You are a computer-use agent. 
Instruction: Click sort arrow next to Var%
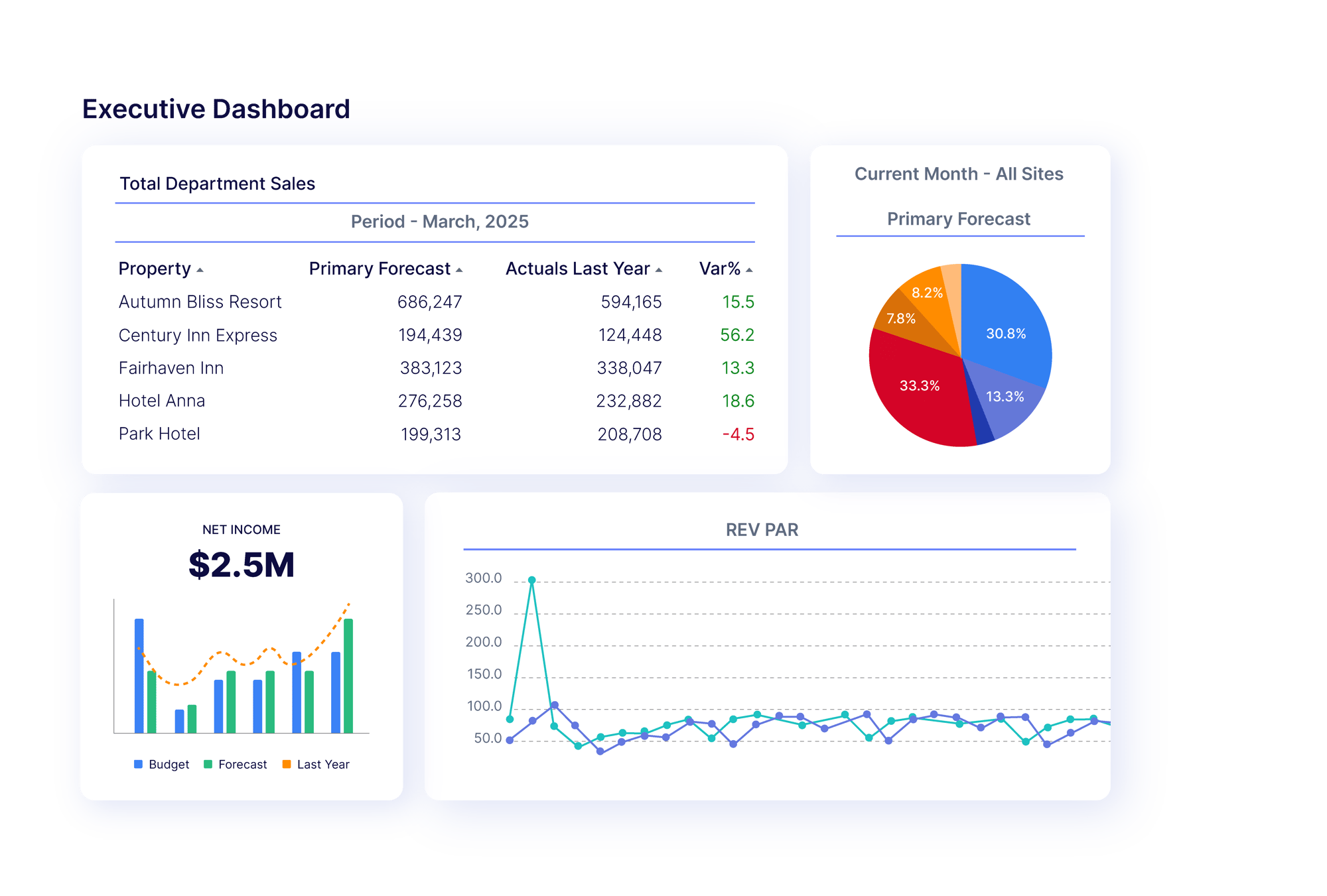tap(749, 270)
